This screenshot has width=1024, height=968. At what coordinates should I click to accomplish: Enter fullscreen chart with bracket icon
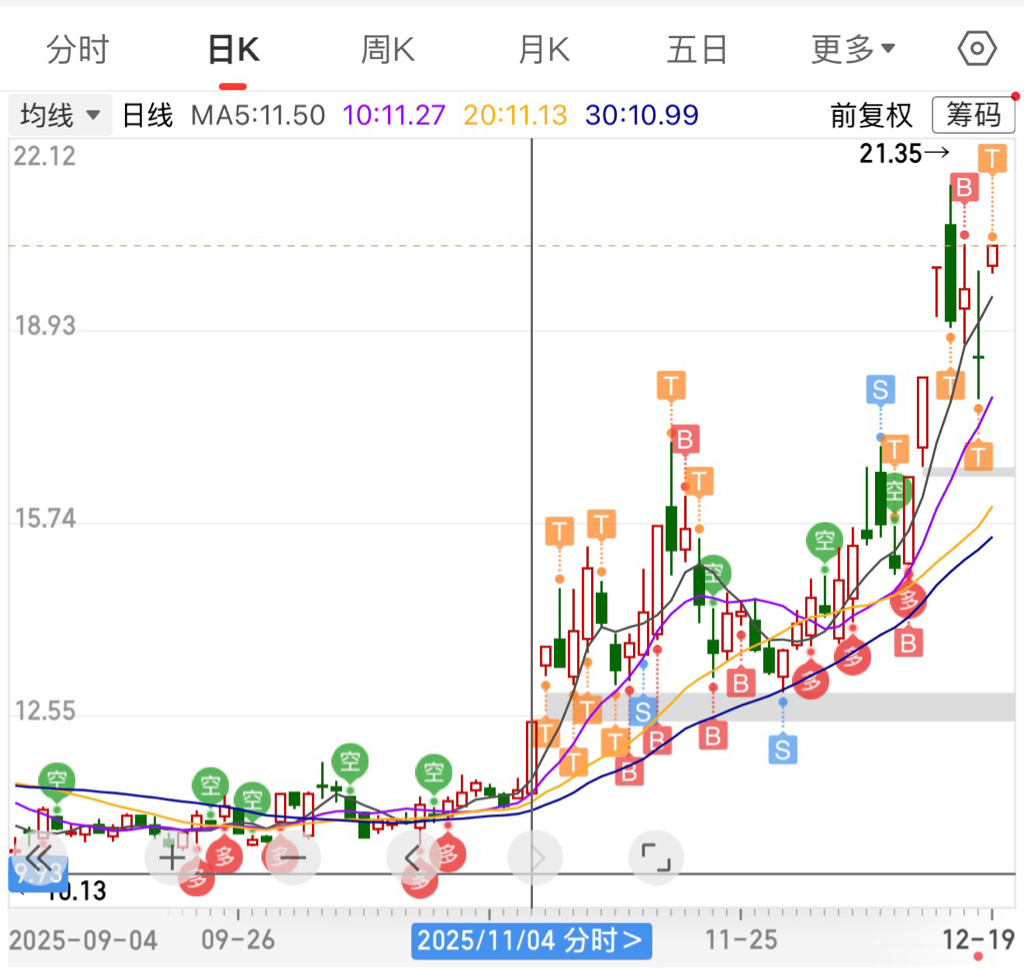click(656, 858)
